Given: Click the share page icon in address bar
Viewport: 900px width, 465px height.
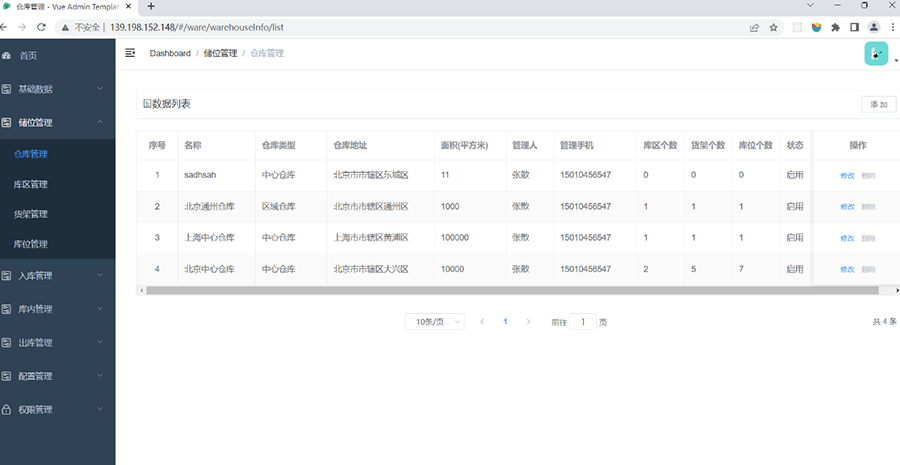Looking at the screenshot, I should point(754,27).
